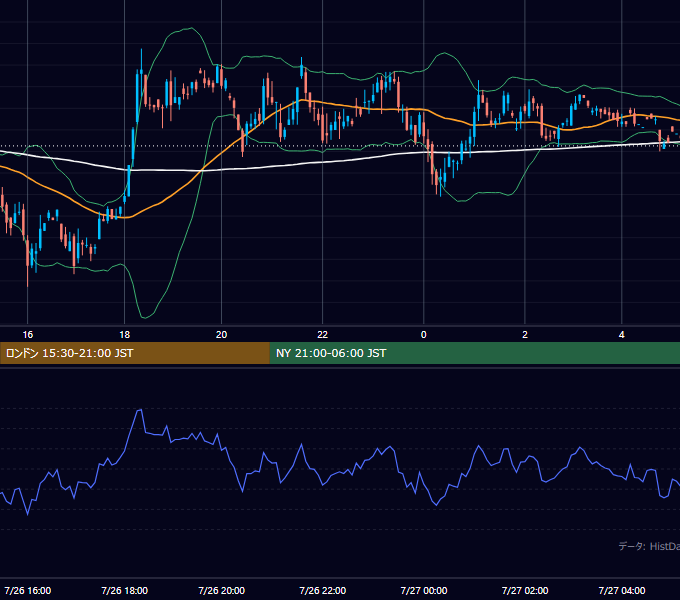The image size is (680, 600).
Task: Click the 7/27 02:00 date label
Action: [525, 590]
